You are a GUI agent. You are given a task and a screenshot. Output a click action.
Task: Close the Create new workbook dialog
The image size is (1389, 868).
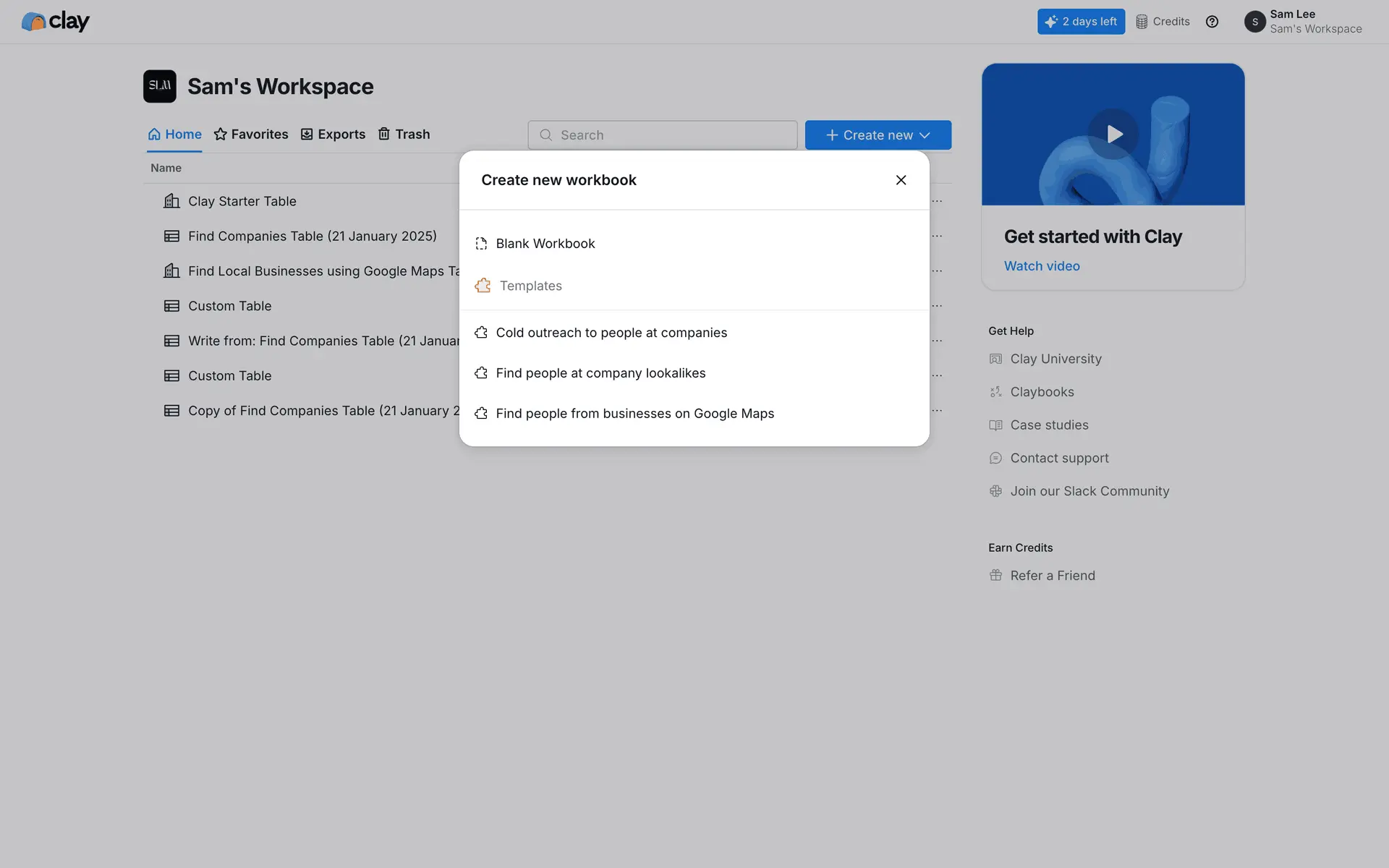tap(901, 180)
